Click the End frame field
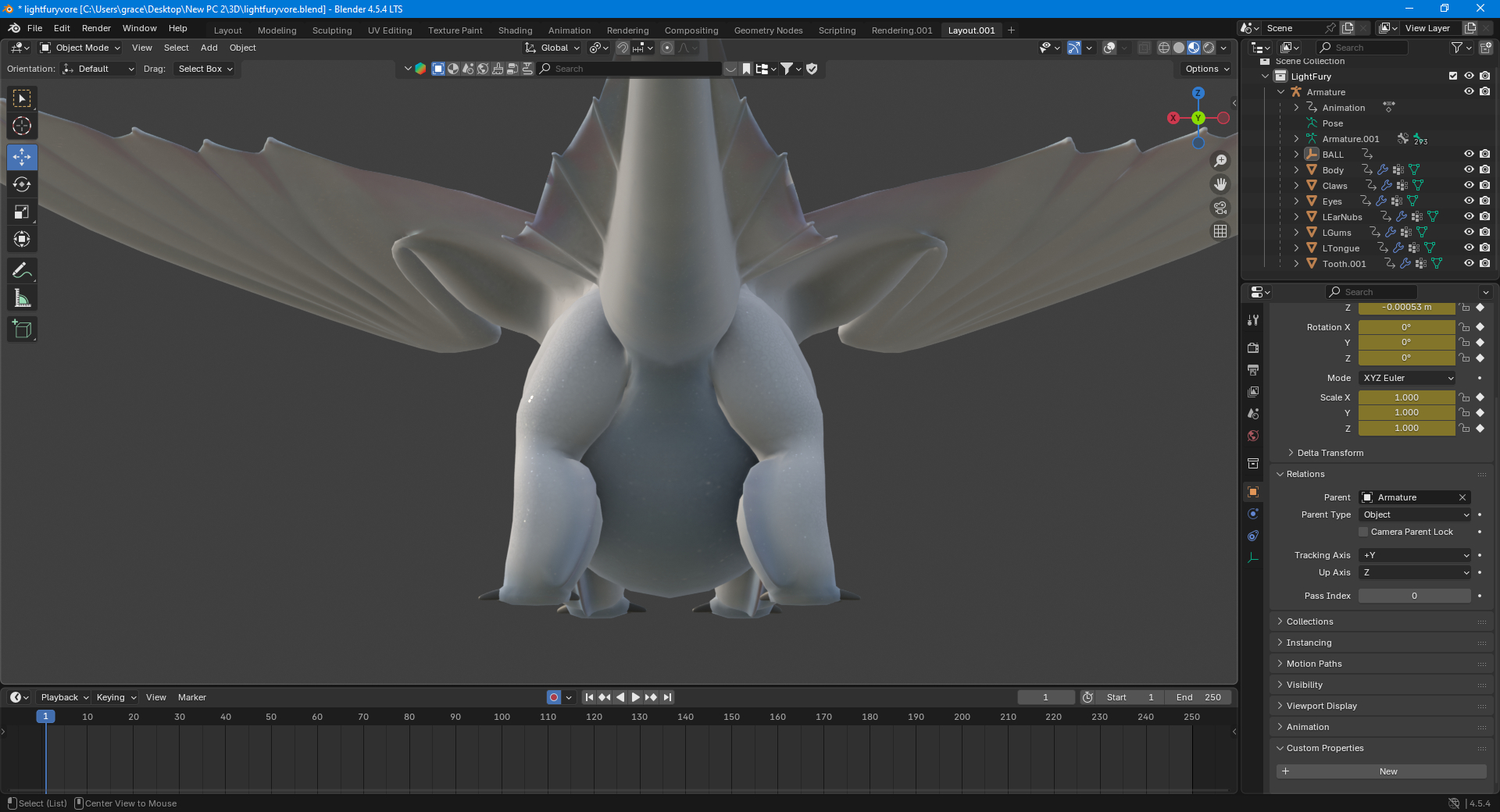This screenshot has width=1500, height=812. click(1198, 697)
